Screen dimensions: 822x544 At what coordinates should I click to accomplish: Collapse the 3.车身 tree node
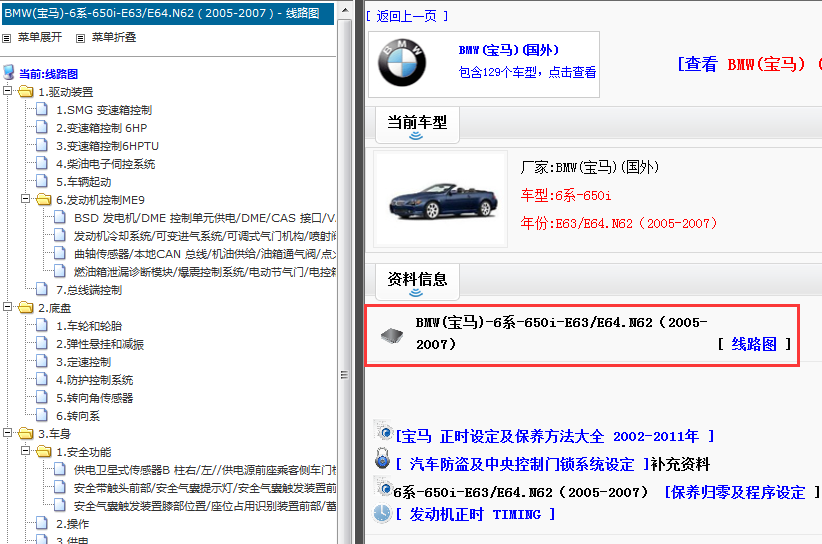click(7, 433)
